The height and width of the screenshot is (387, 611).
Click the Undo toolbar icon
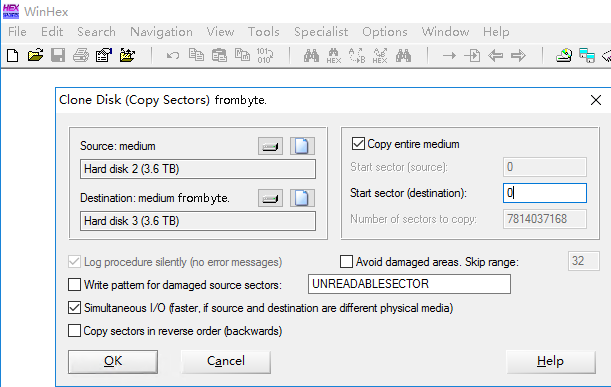[x=173, y=56]
